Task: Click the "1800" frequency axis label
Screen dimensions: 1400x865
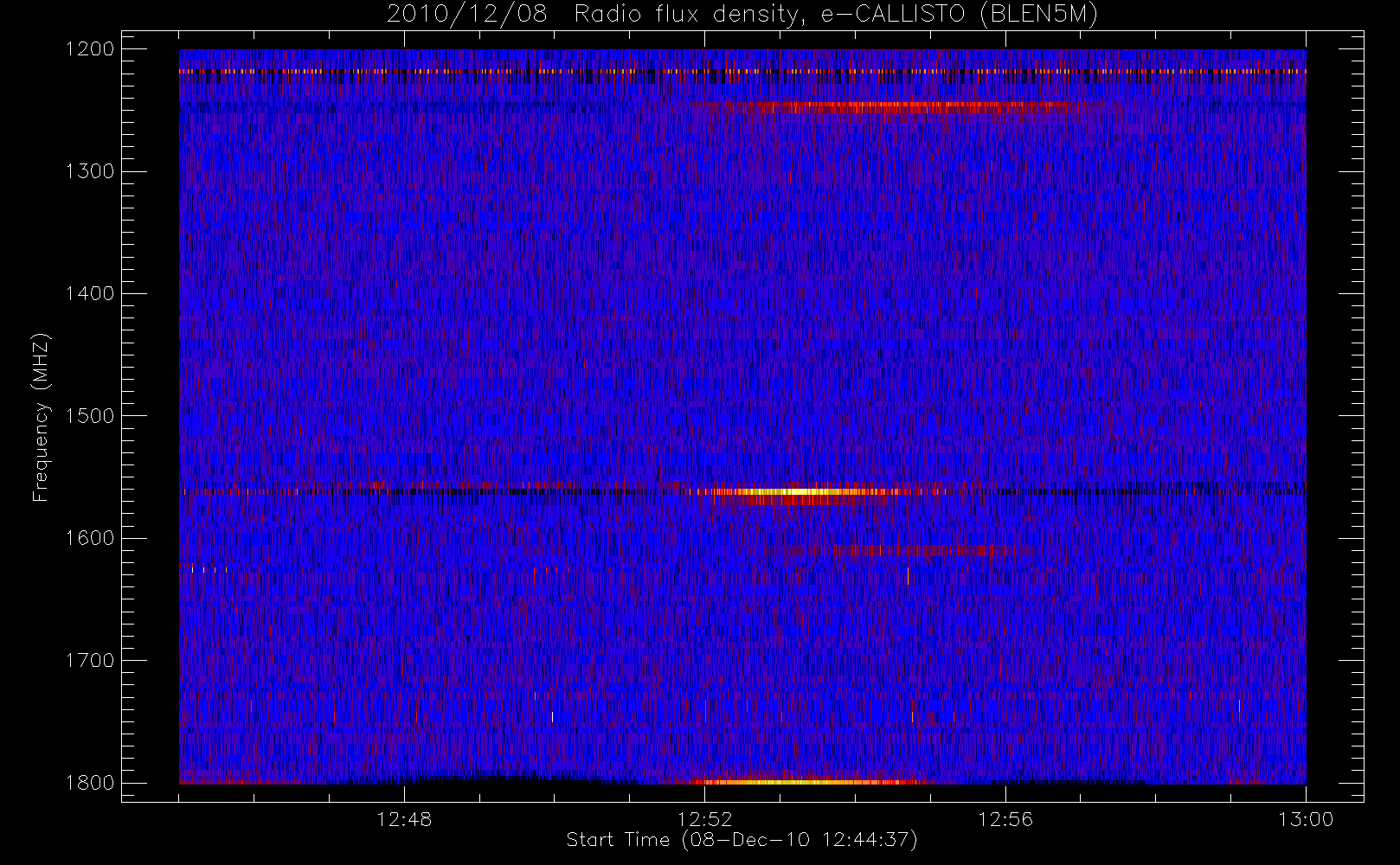Action: 90,783
